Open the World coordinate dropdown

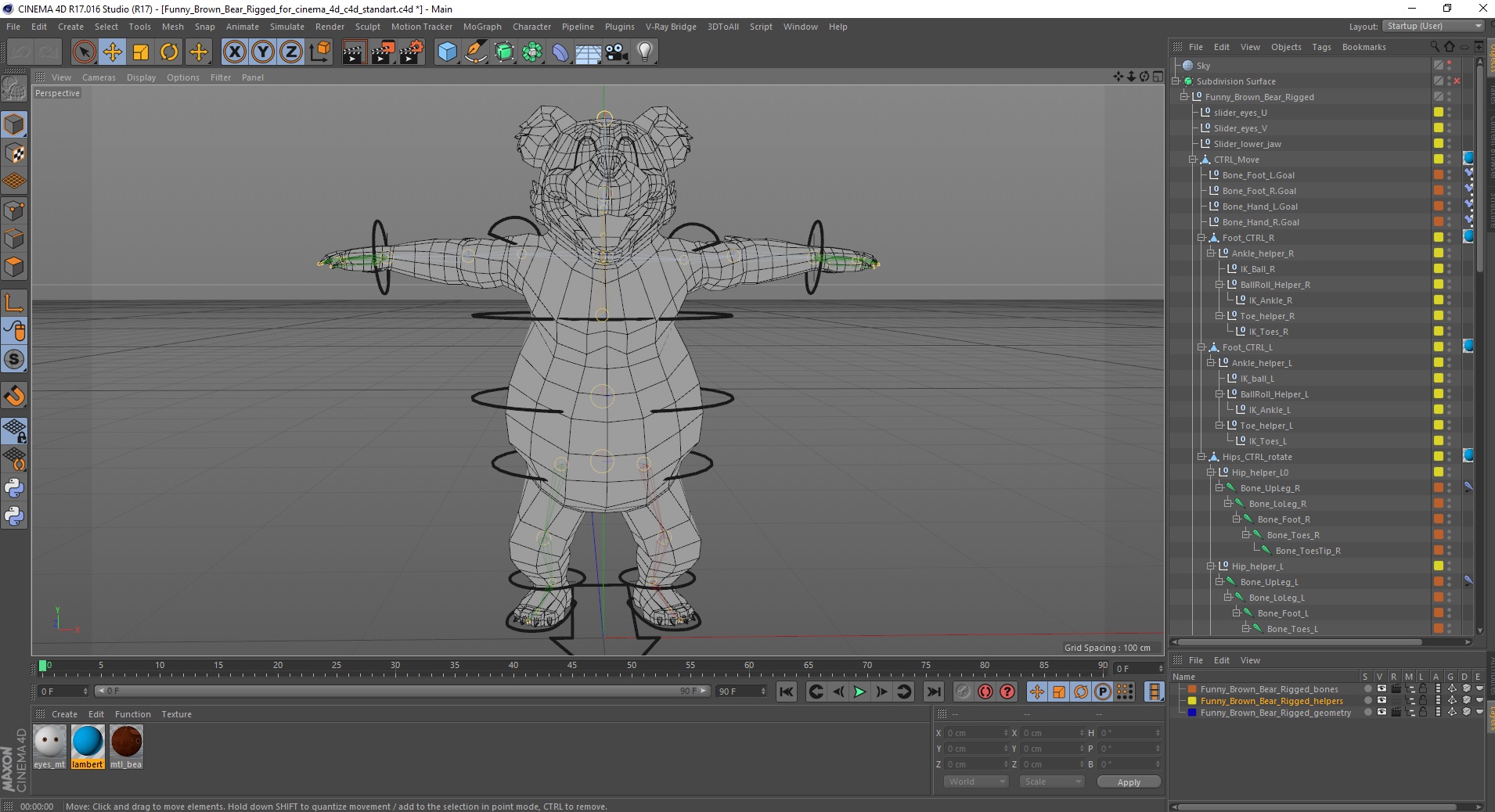pyautogui.click(x=975, y=781)
